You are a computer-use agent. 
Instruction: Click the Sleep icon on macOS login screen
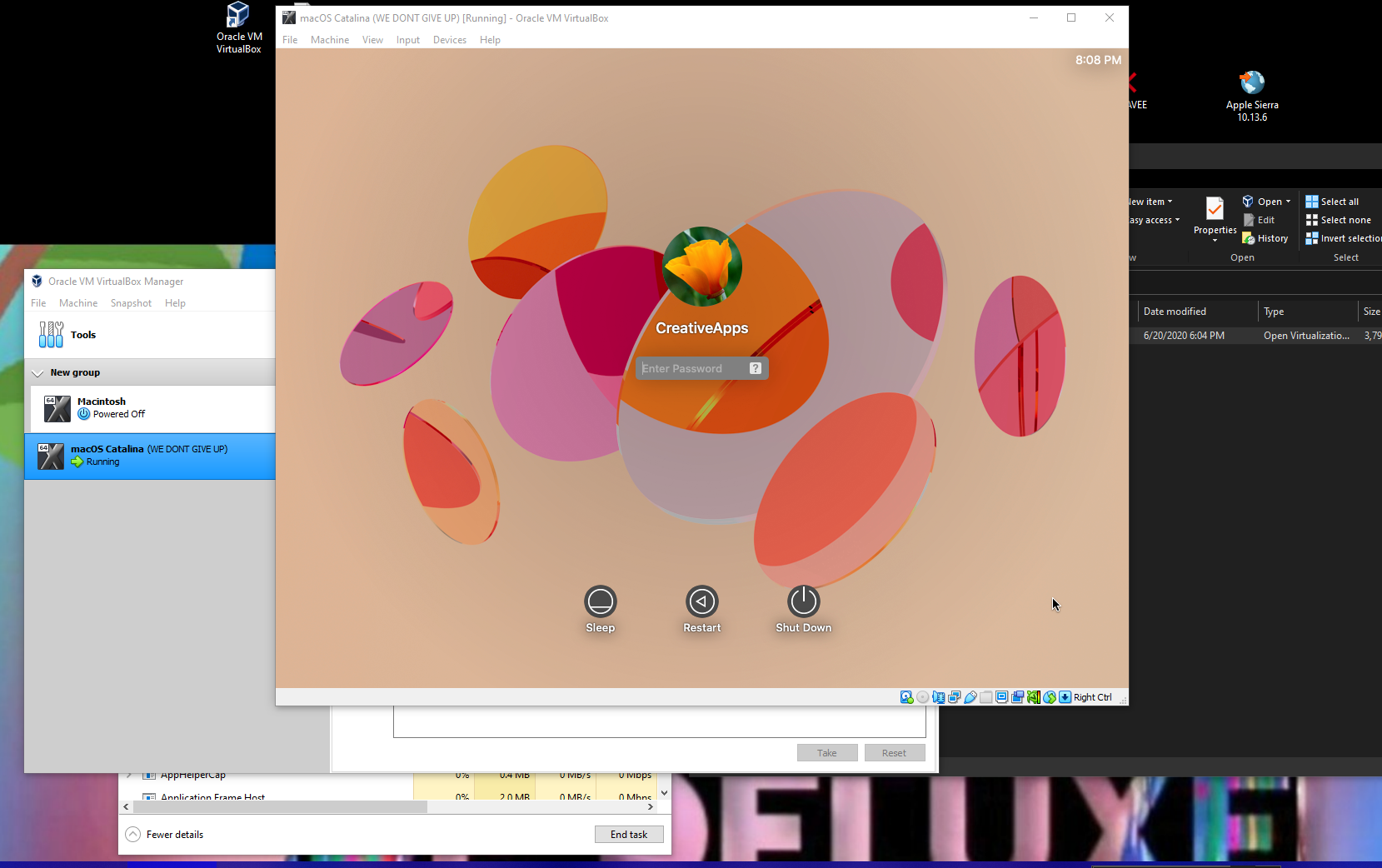click(601, 601)
